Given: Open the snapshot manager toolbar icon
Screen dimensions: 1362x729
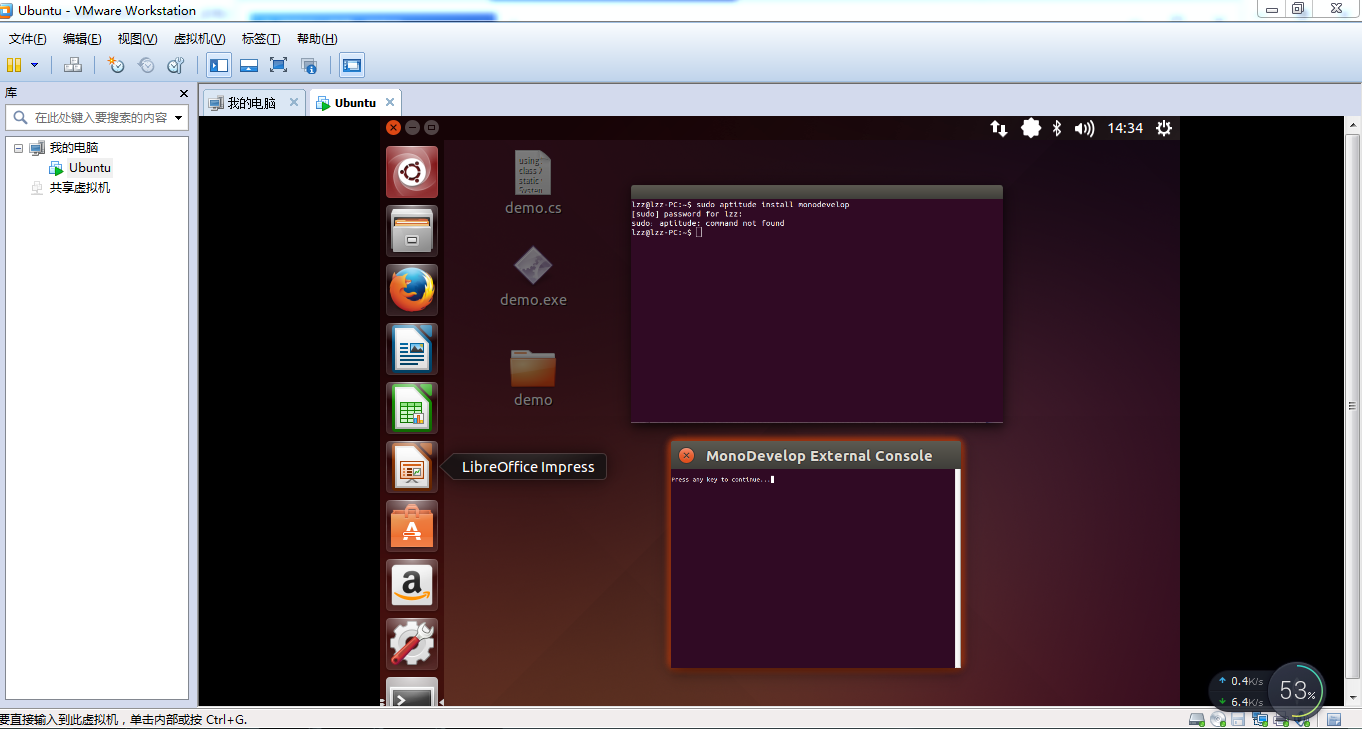Looking at the screenshot, I should click(x=176, y=65).
